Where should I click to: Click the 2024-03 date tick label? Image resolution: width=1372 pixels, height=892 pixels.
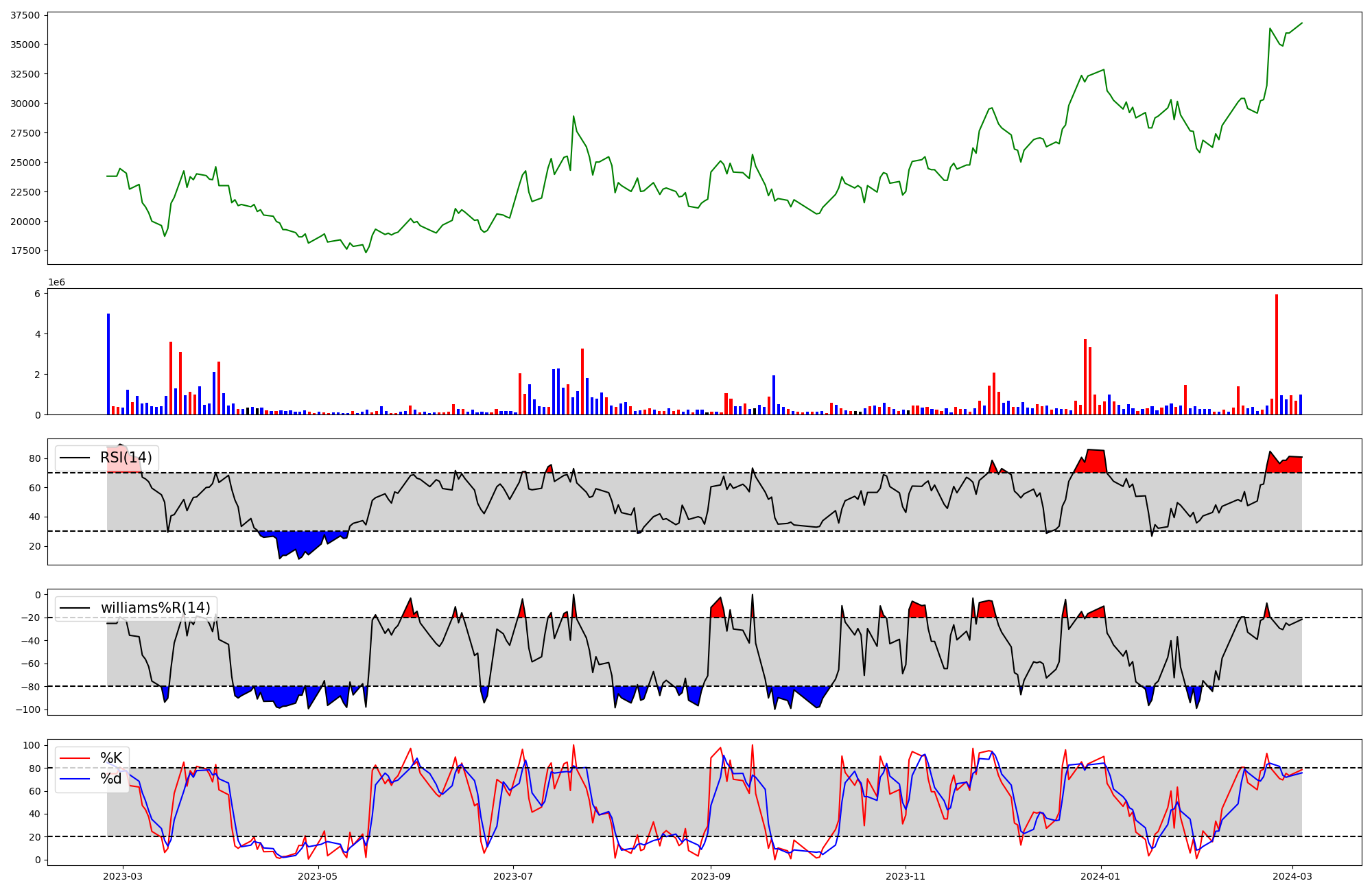pos(1292,876)
